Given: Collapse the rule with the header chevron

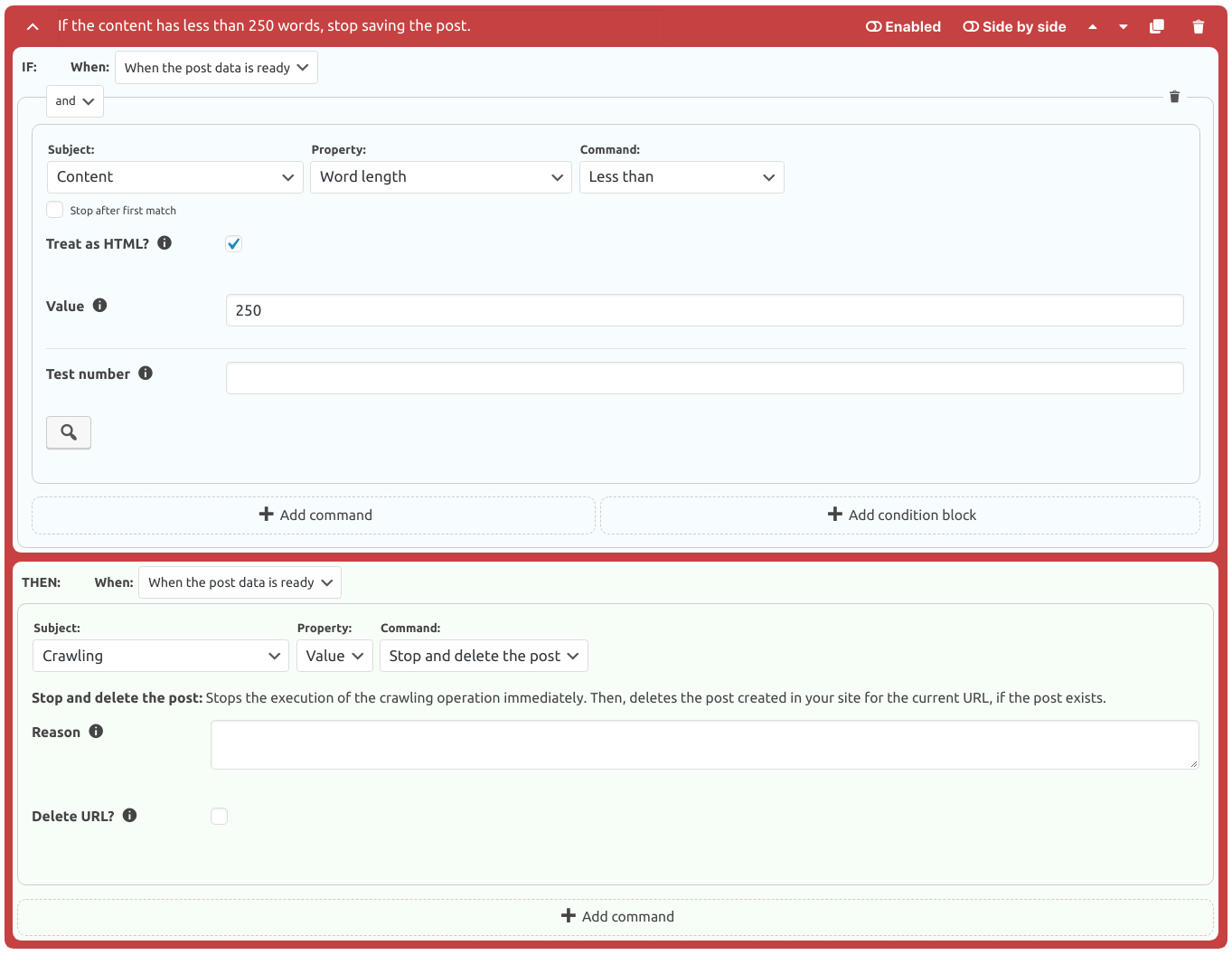Looking at the screenshot, I should click(33, 27).
